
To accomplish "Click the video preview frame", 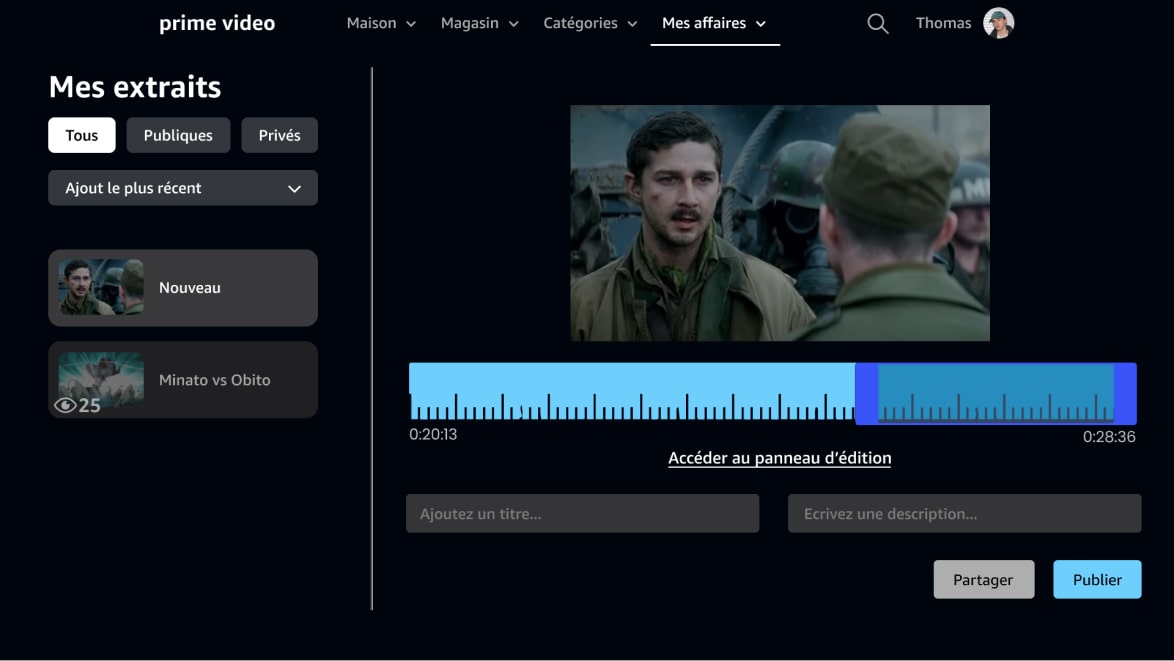I will [x=779, y=223].
